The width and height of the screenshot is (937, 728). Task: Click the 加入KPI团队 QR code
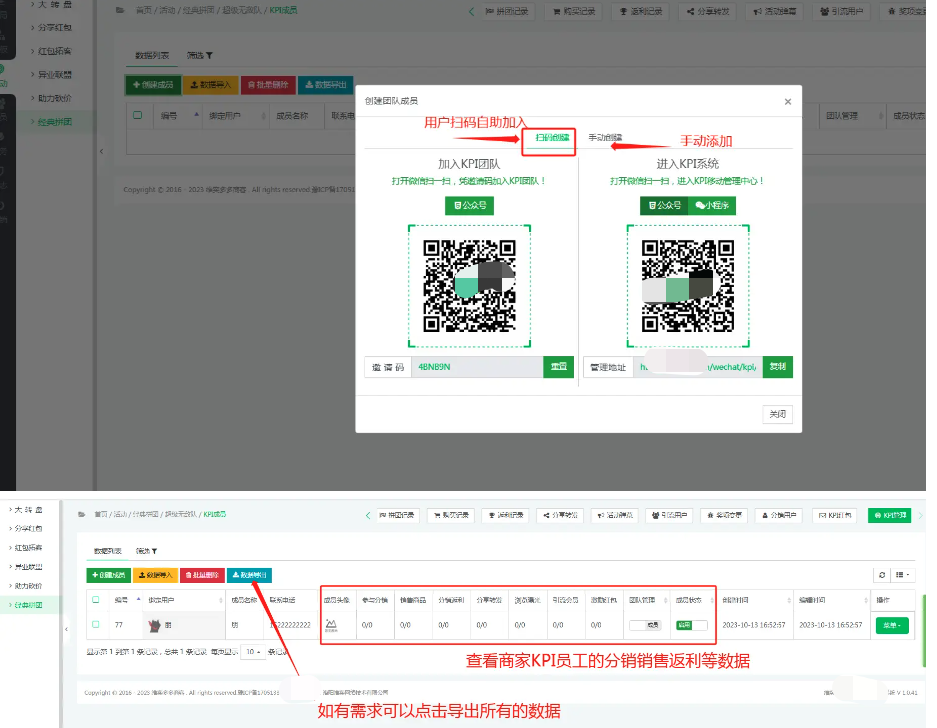click(469, 286)
